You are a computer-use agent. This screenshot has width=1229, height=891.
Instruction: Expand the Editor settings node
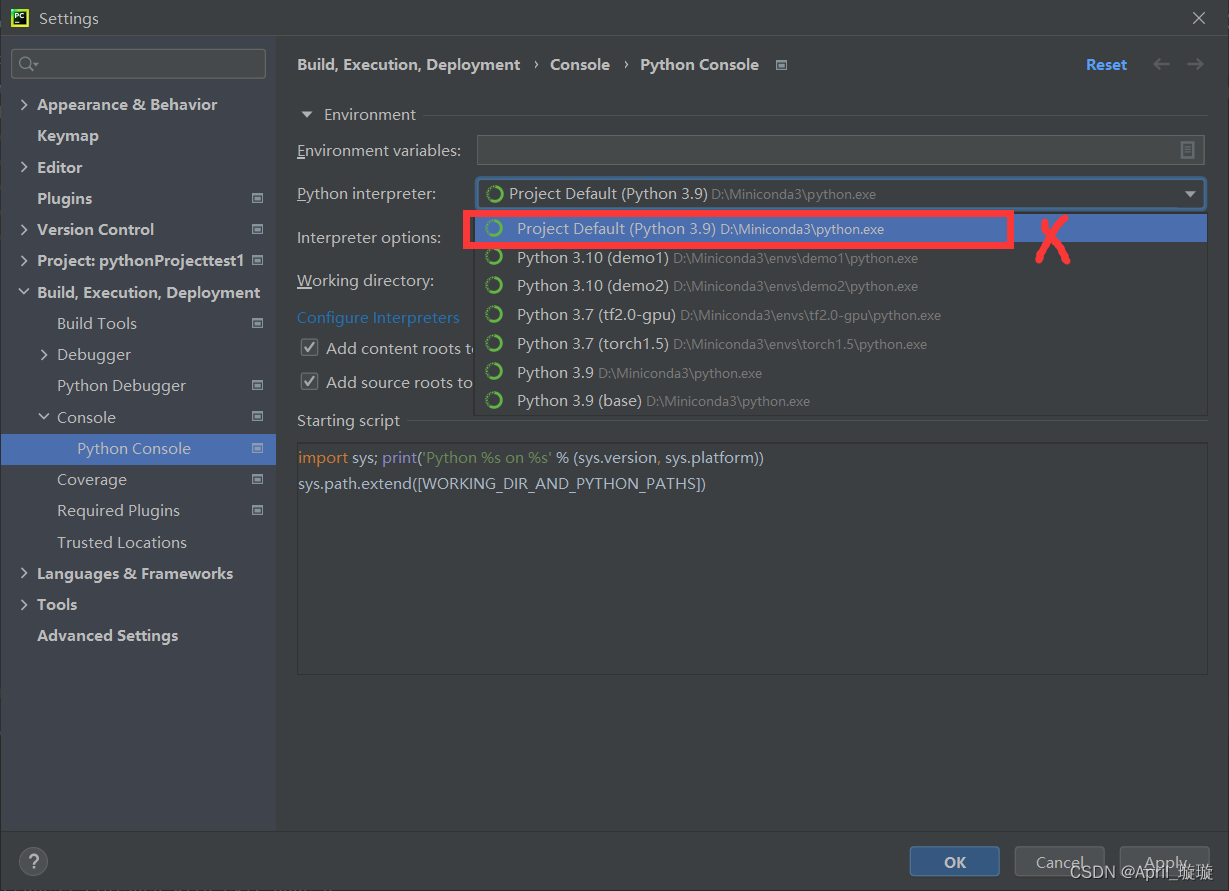(x=24, y=167)
